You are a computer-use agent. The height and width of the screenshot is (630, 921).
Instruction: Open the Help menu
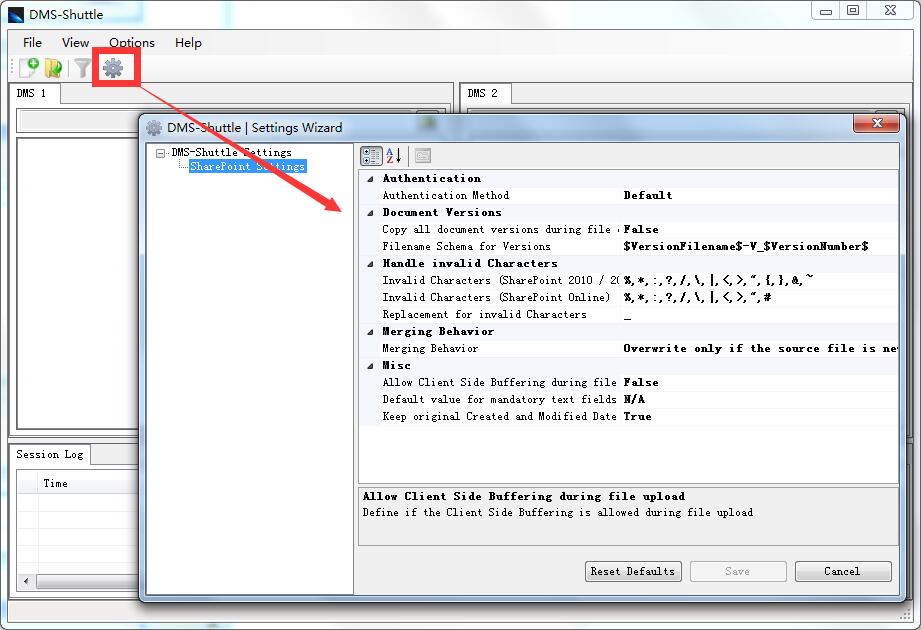click(x=188, y=42)
